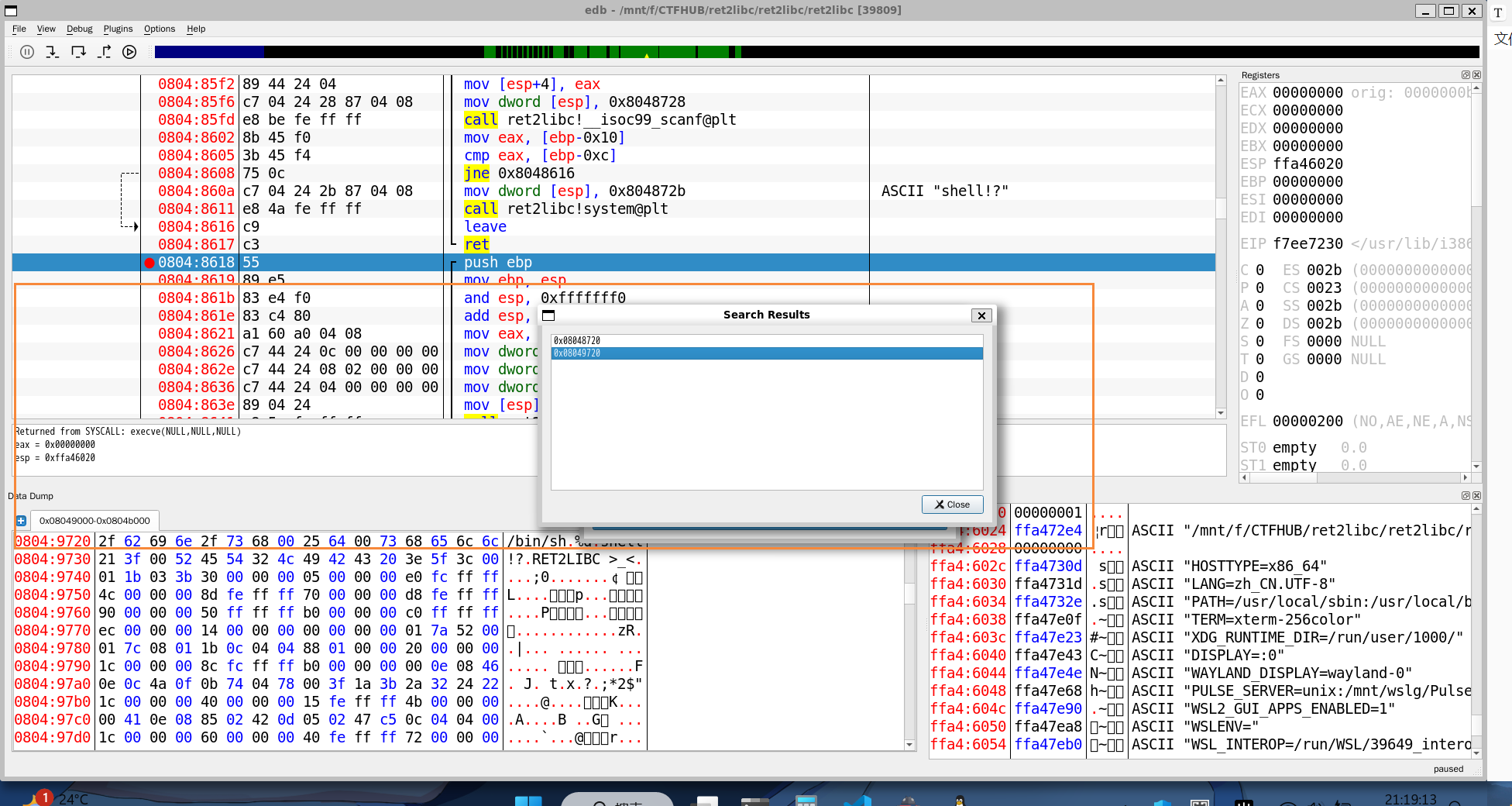Image resolution: width=1512 pixels, height=806 pixels.
Task: Select the 0x08049000-0x0804b000 Data Dump tab
Action: coord(94,521)
